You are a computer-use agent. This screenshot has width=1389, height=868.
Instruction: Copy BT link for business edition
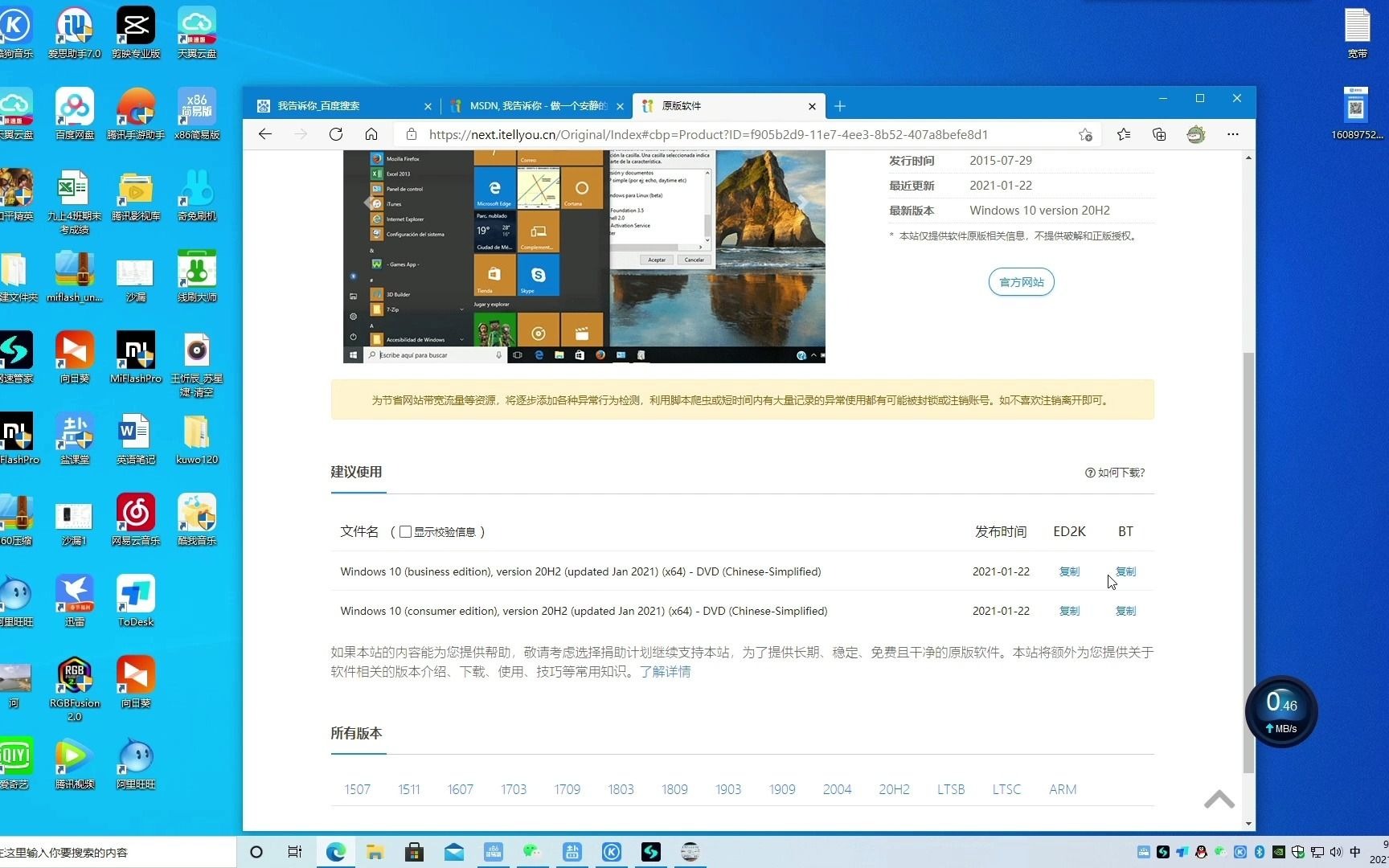coord(1125,571)
